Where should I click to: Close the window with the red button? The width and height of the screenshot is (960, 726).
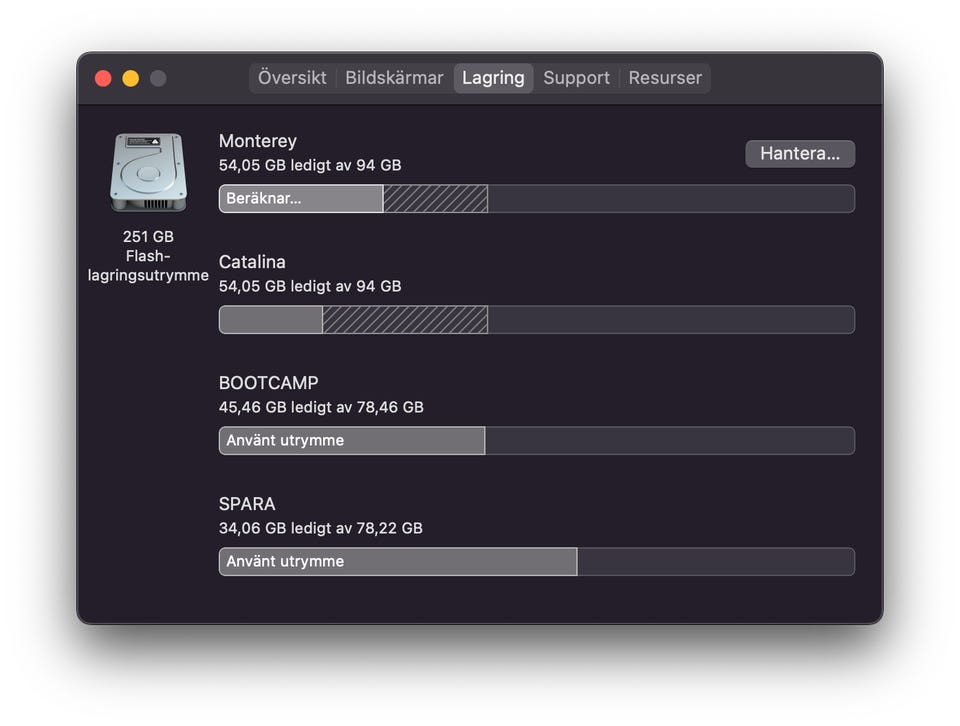pos(103,78)
